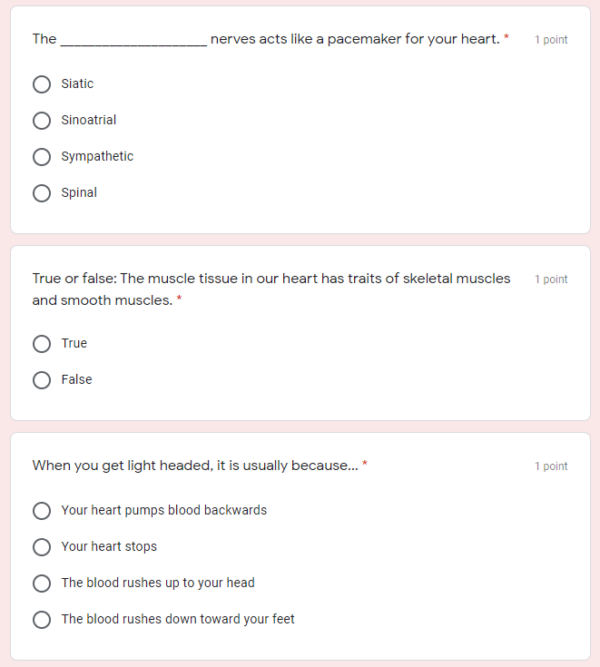Click the blank line in the pacemaker question
Screen dimensions: 600x667
click(x=134, y=41)
